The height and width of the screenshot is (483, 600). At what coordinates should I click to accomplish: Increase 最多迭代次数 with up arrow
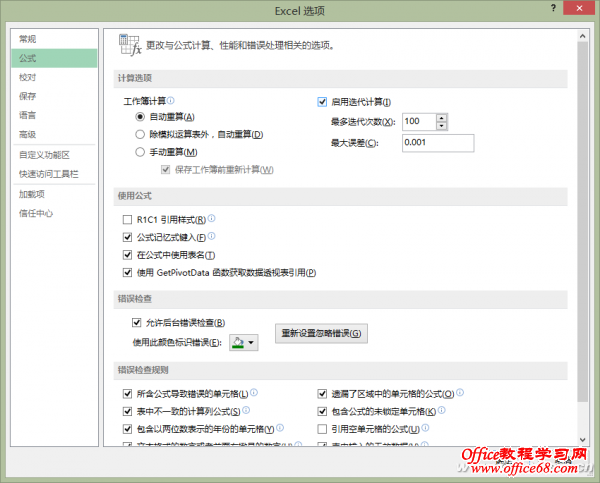[442, 118]
